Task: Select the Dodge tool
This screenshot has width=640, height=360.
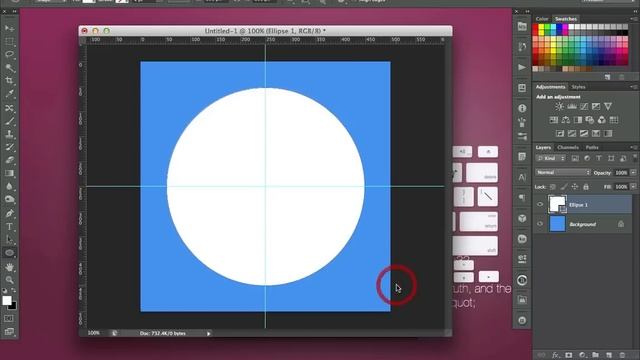Action: tap(9, 200)
